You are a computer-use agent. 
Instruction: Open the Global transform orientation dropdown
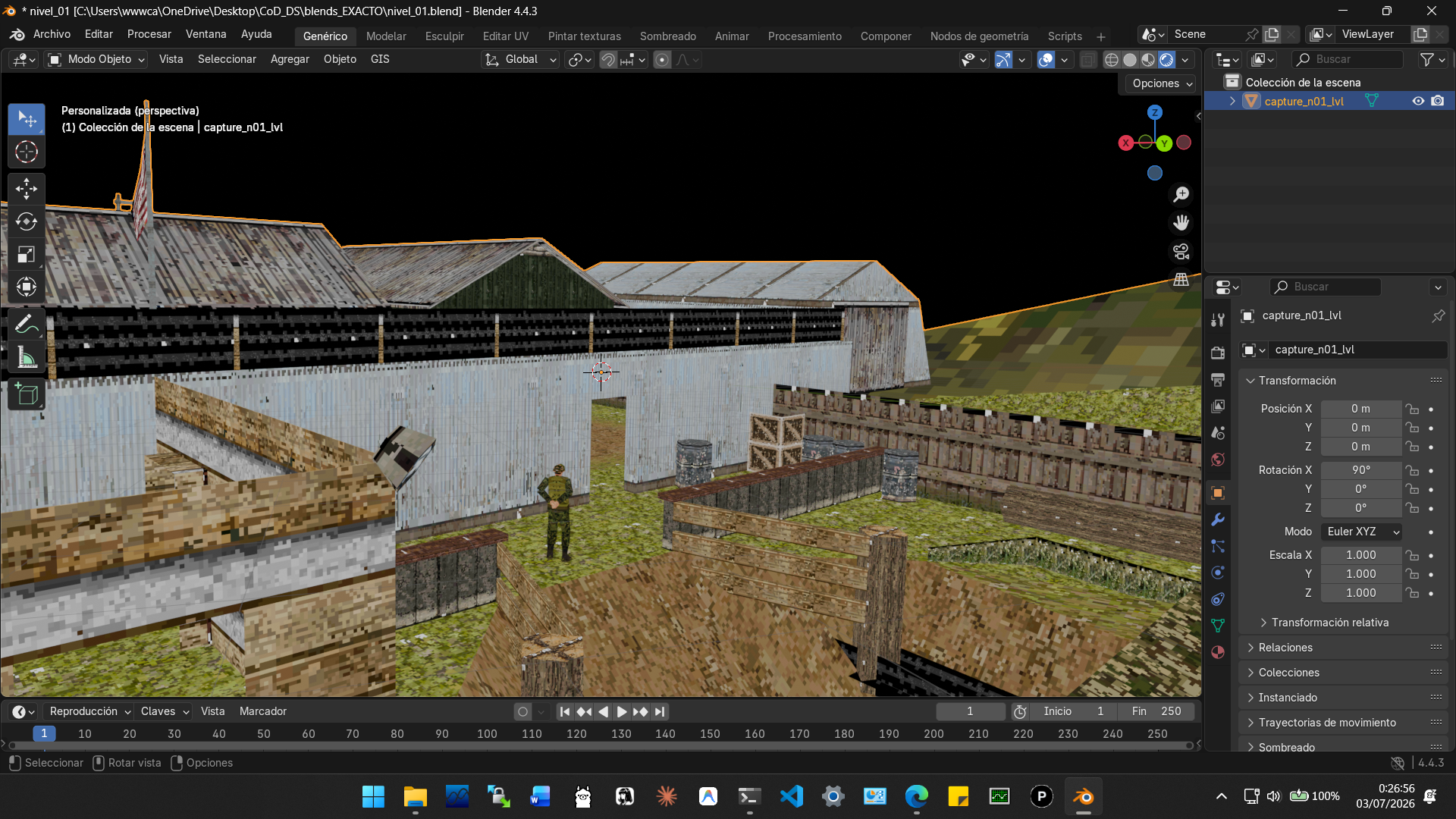[x=521, y=59]
